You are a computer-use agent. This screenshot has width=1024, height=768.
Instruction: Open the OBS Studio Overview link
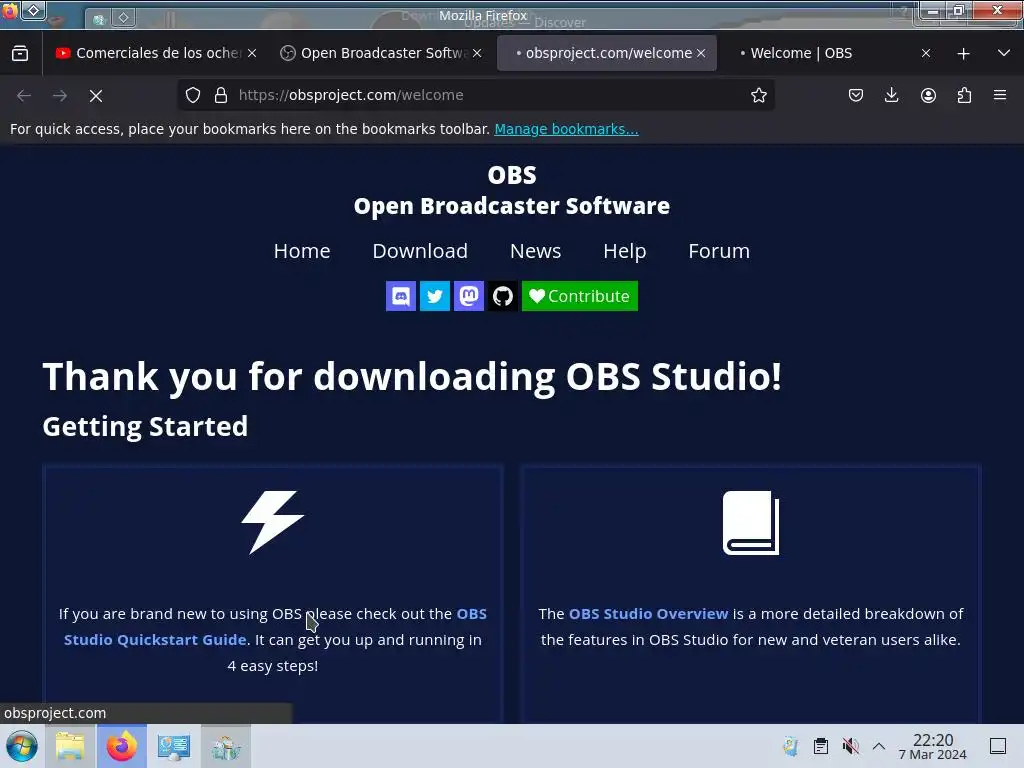648,614
